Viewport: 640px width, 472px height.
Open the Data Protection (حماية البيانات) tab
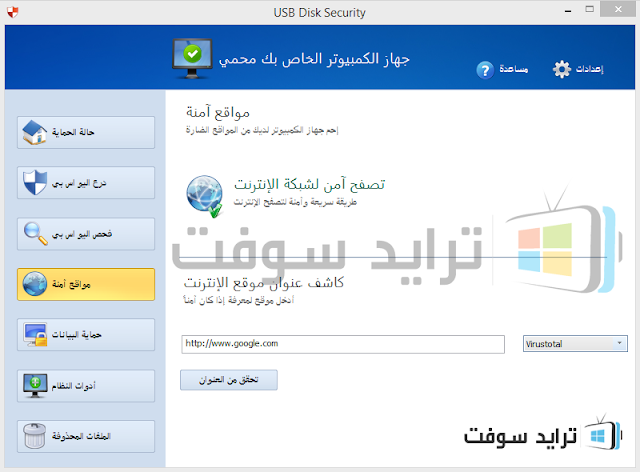click(x=86, y=334)
